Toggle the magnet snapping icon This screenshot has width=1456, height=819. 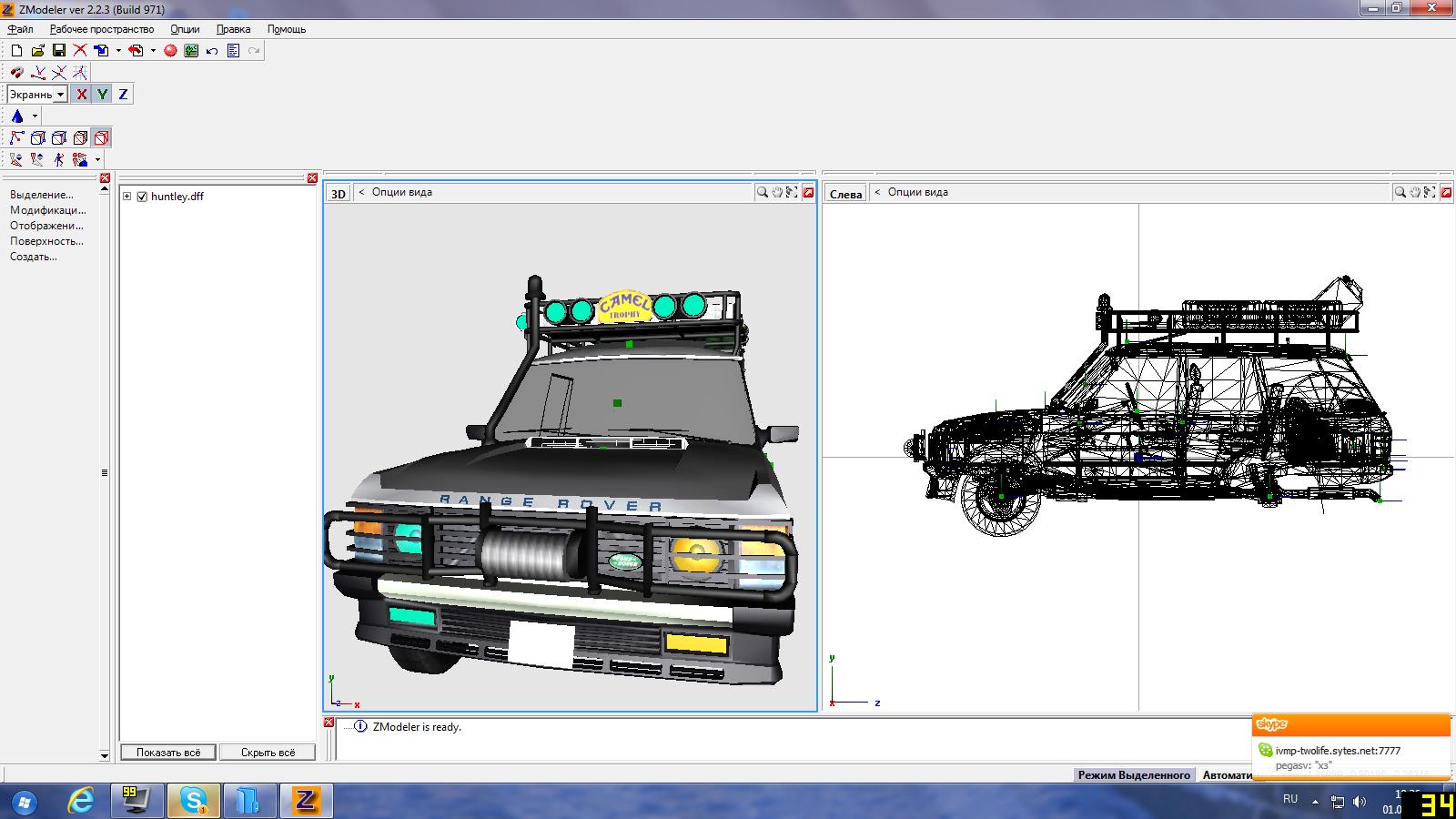coord(16,73)
